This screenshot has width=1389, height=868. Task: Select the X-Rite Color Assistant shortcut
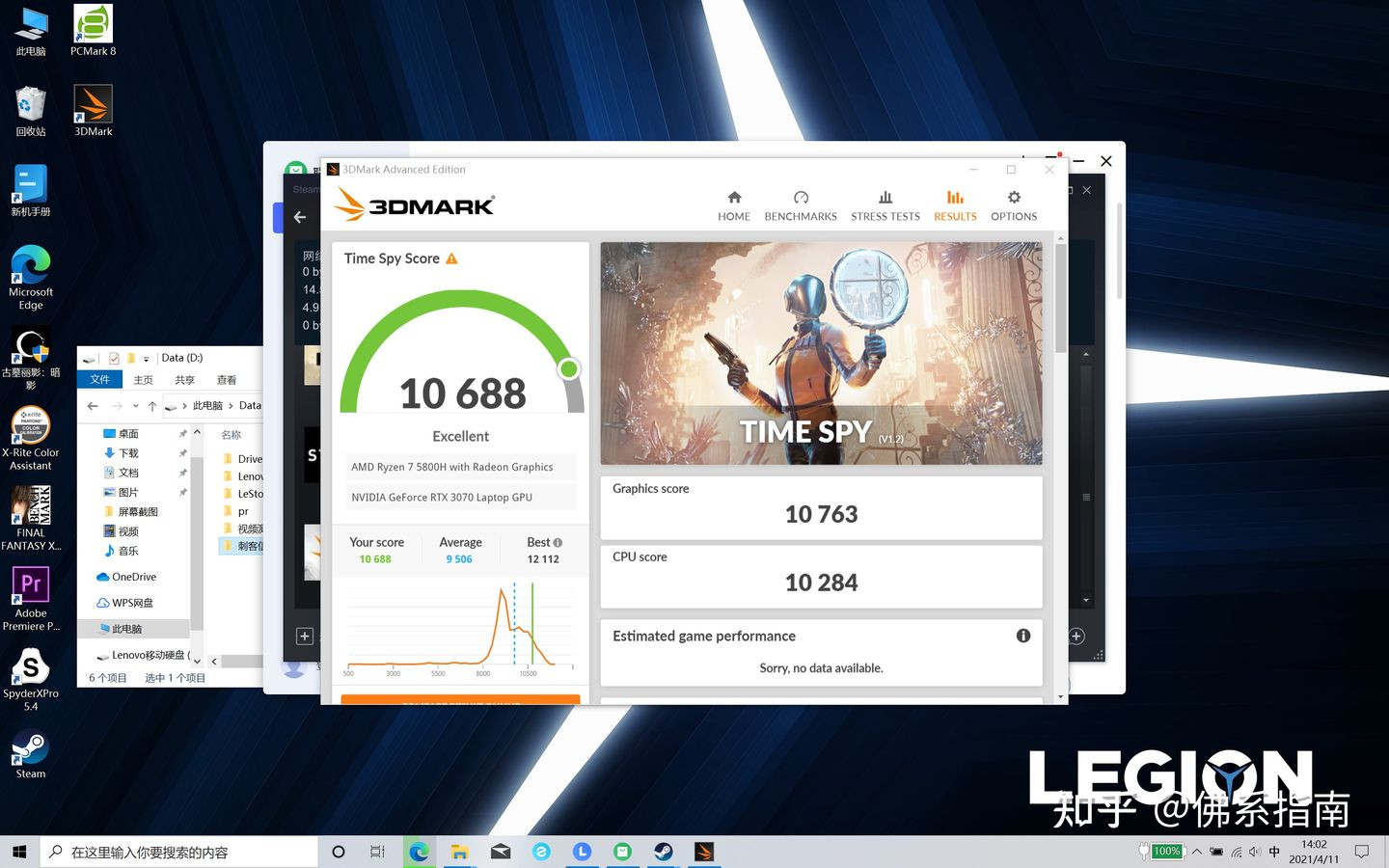pos(31,439)
